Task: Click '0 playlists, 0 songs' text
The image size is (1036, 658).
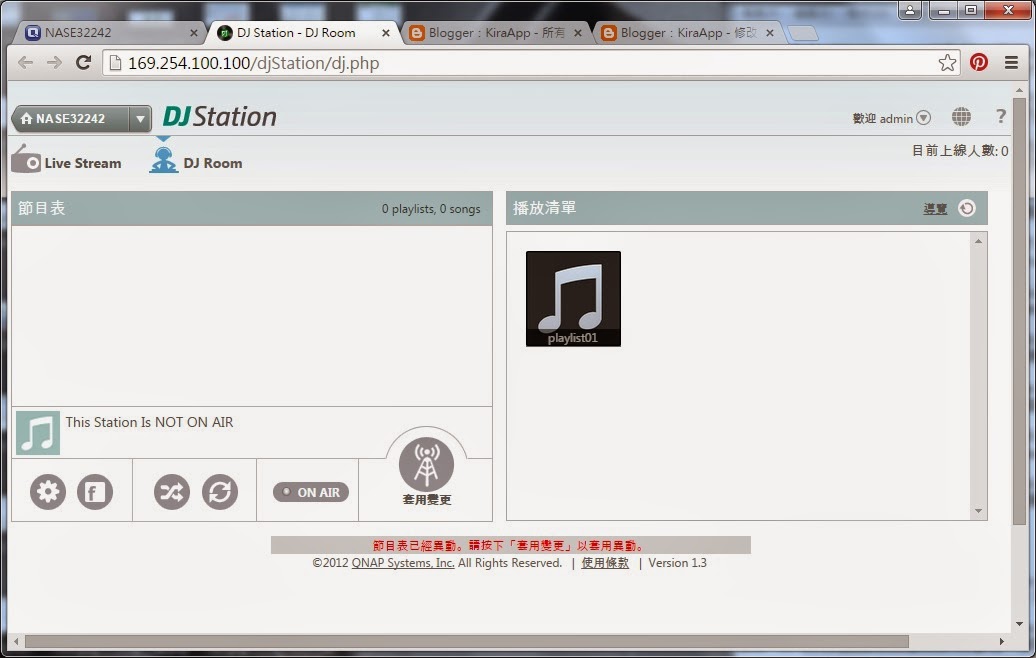Action: point(431,209)
